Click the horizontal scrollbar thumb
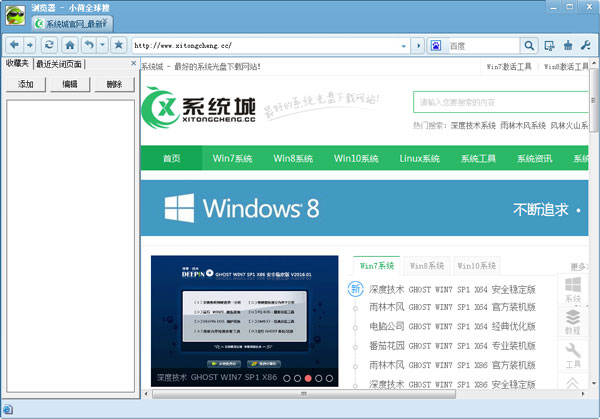The image size is (600, 419). 304,394
